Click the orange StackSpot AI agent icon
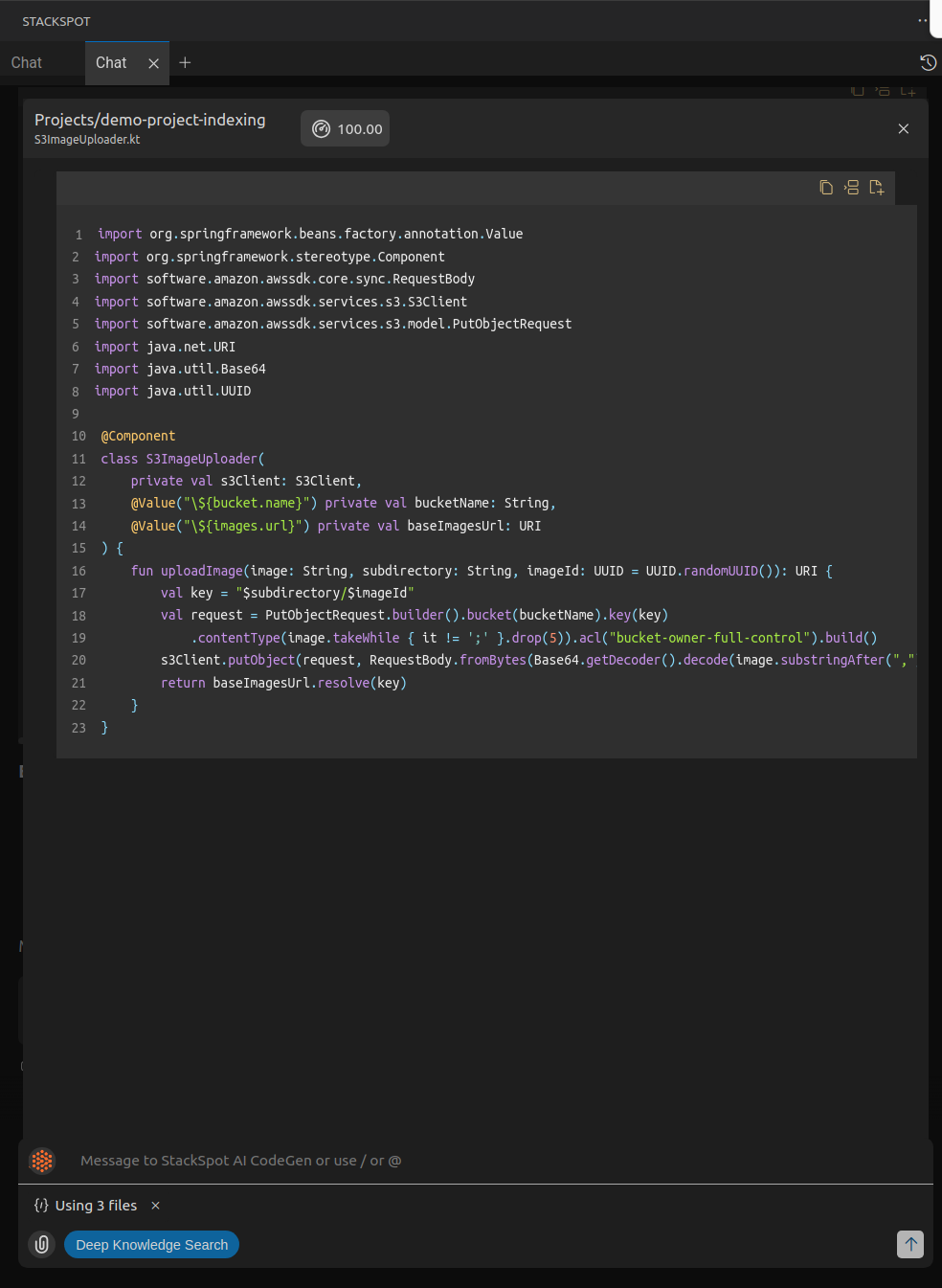This screenshot has height=1288, width=942. pos(42,1161)
